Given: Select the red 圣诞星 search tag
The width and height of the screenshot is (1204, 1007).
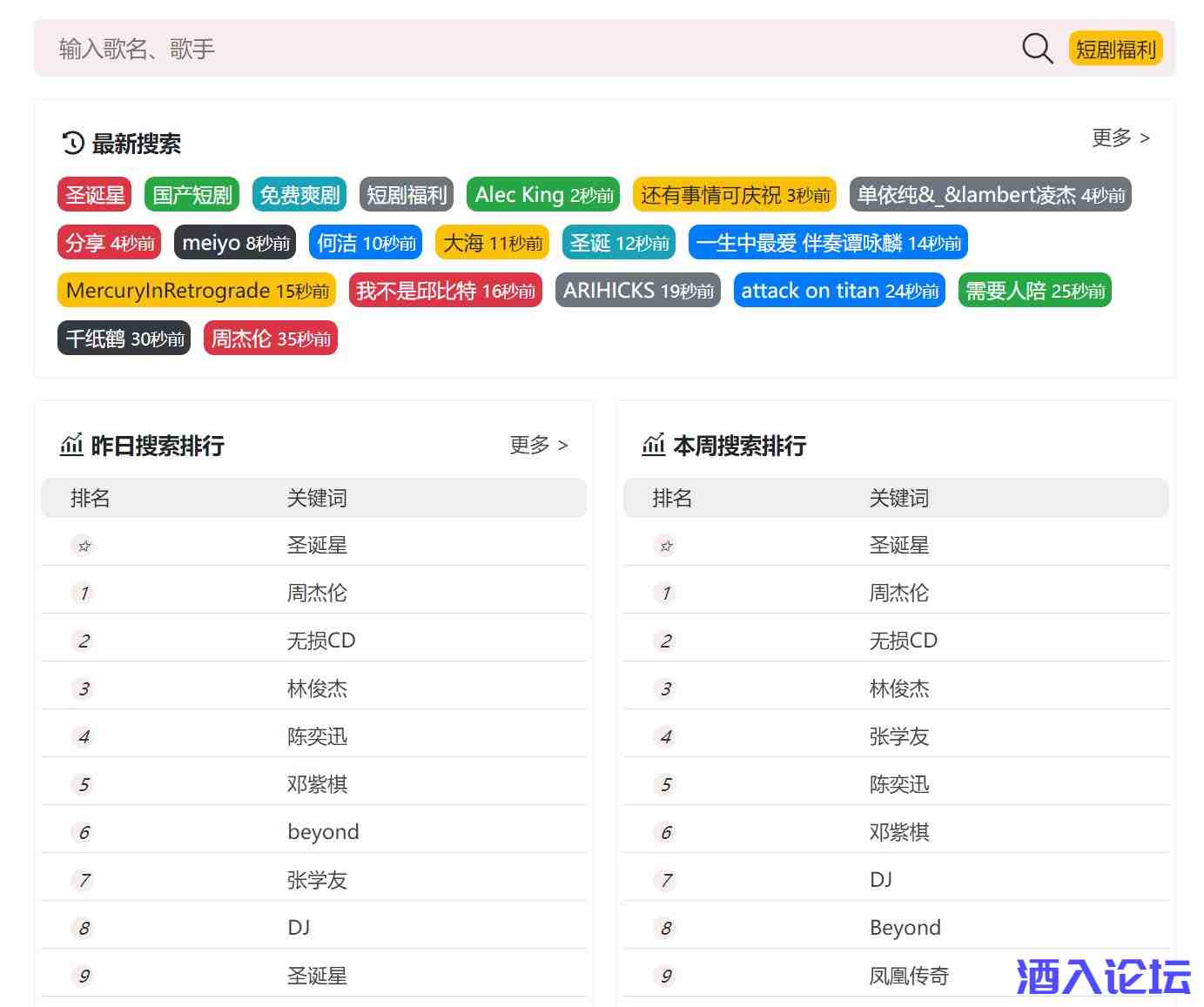Looking at the screenshot, I should click(x=95, y=195).
